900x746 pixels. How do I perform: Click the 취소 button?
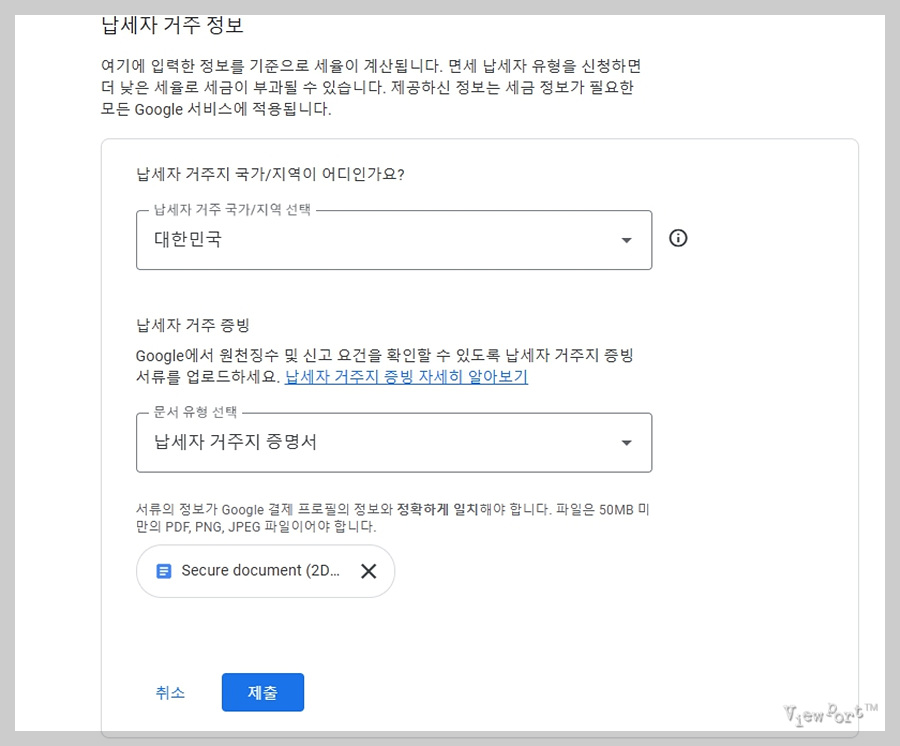[170, 692]
